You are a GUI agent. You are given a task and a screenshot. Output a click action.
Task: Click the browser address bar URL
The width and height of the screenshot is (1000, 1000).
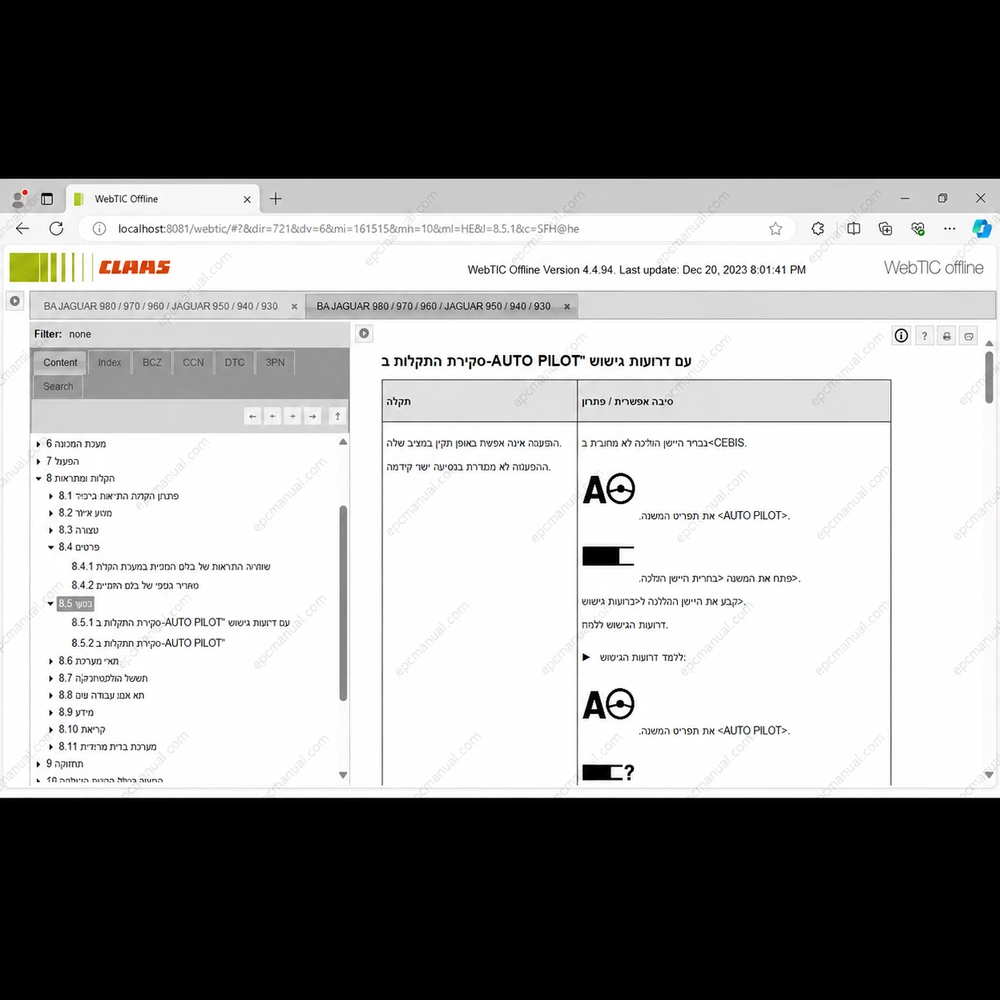pos(348,228)
